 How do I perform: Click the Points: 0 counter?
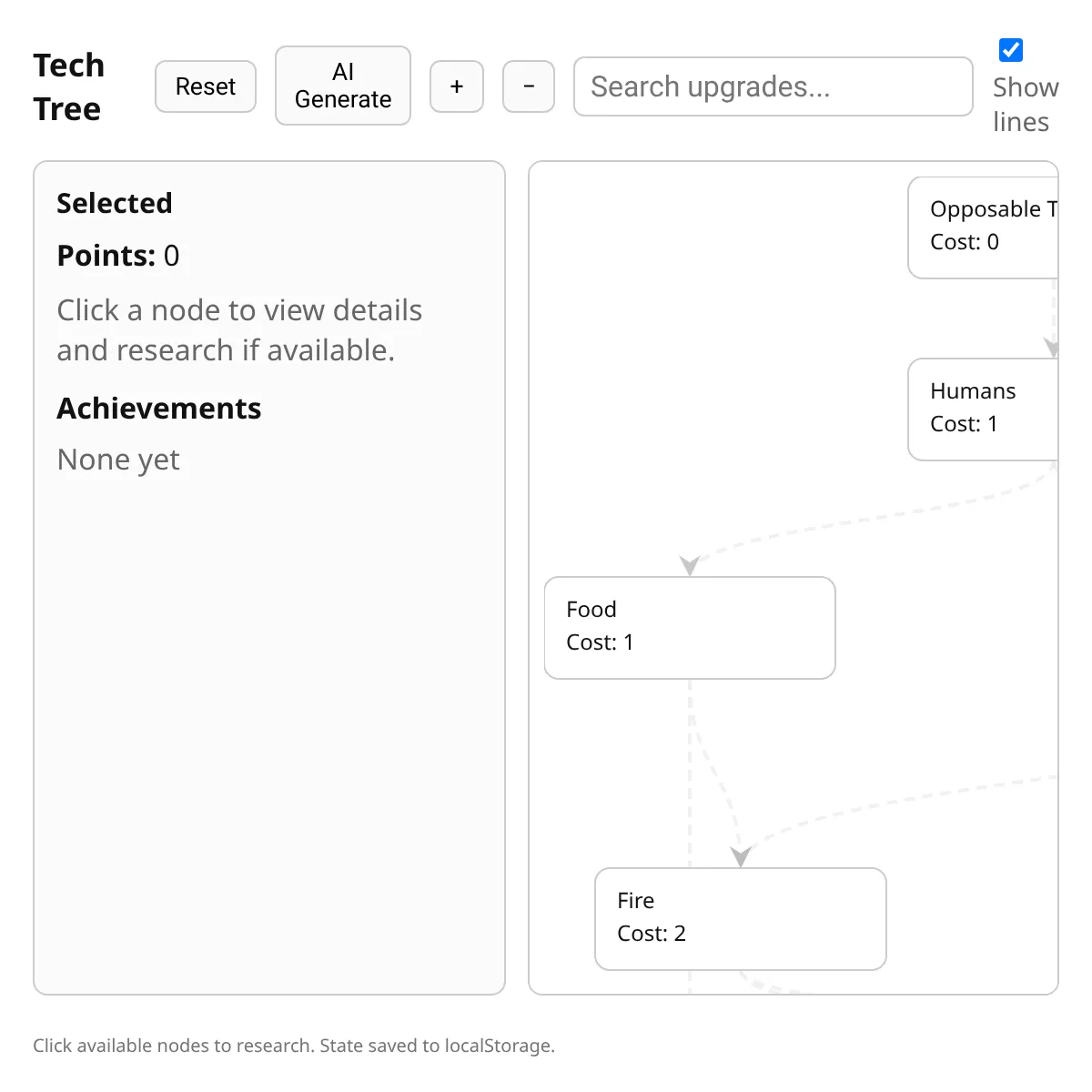[x=118, y=256]
